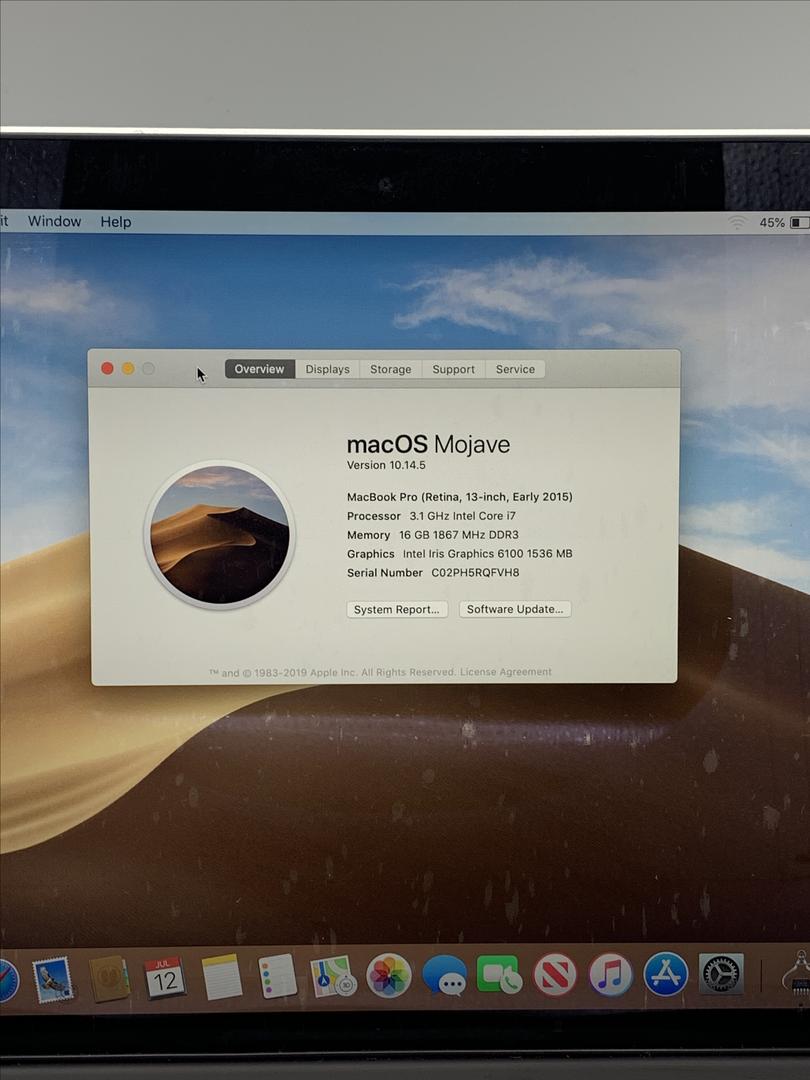This screenshot has width=810, height=1080.
Task: Open the License Agreement link
Action: (506, 672)
